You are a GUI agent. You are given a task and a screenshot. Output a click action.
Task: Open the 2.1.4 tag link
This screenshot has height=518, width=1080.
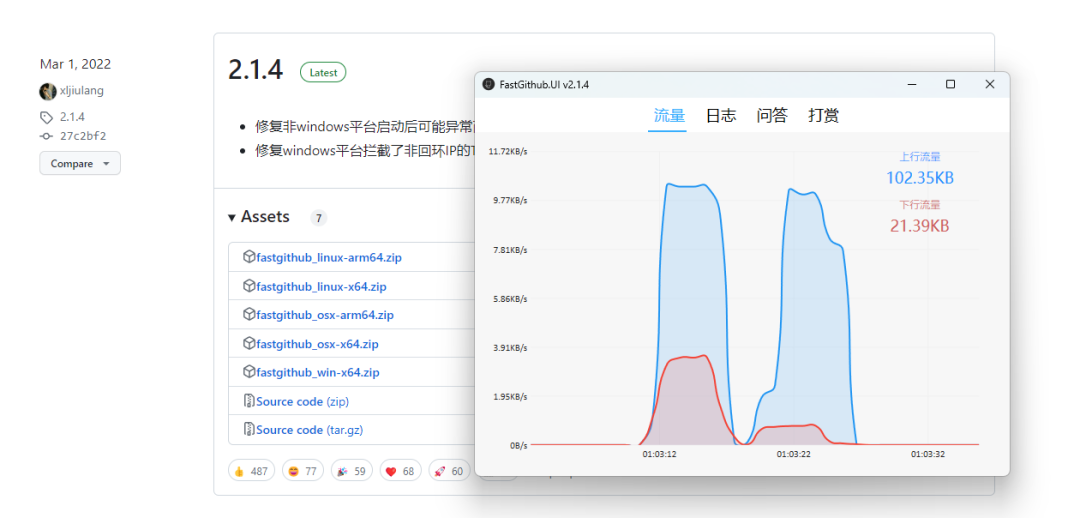(72, 117)
